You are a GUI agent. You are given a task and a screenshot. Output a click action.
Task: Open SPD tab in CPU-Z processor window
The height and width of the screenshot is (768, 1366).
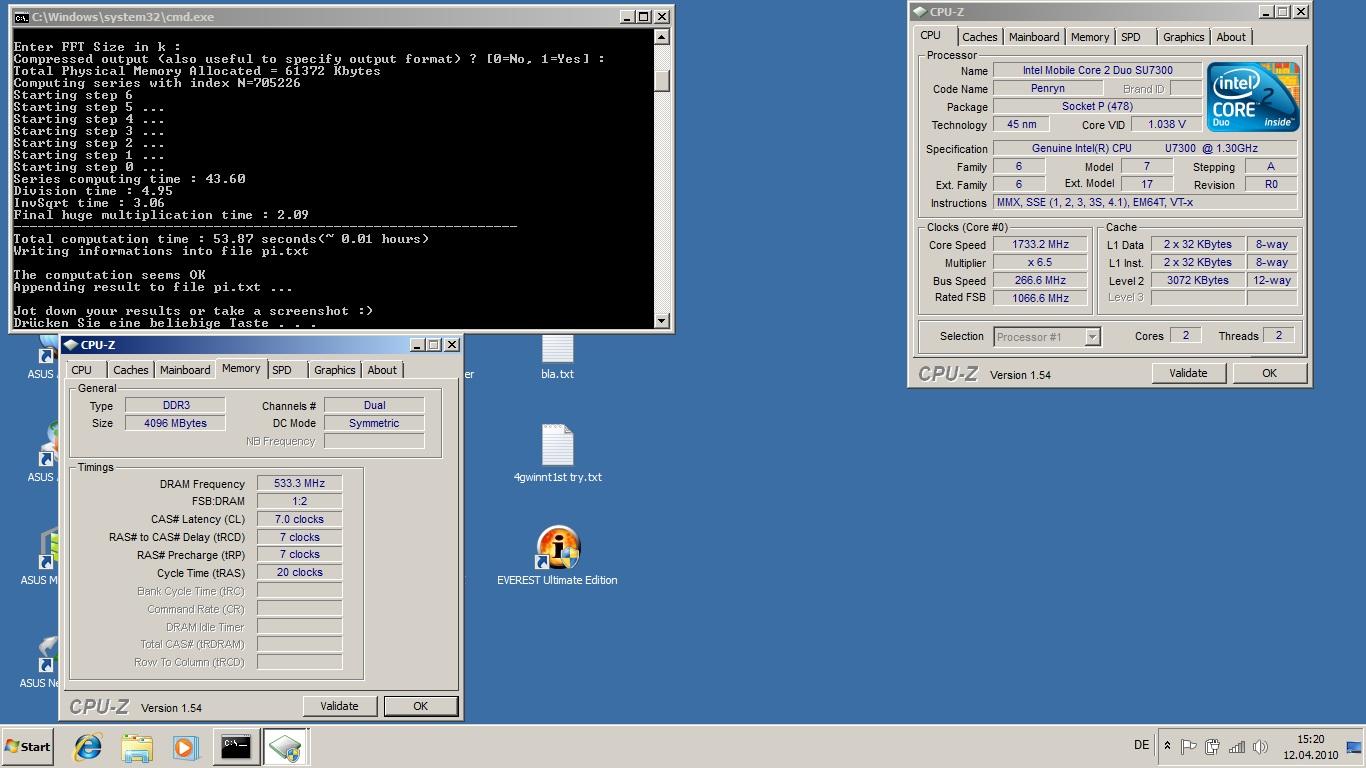click(1131, 37)
